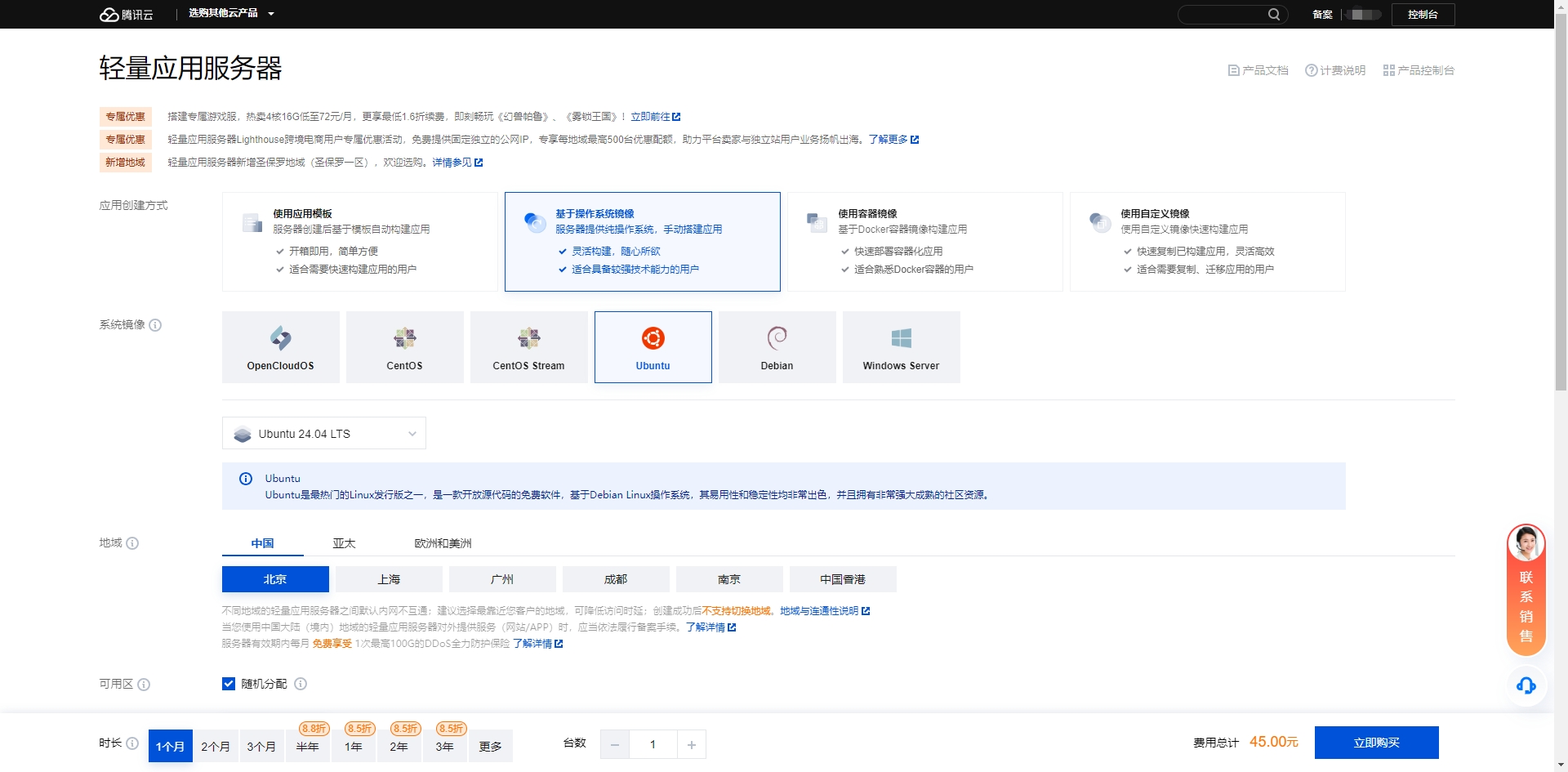Viewport: 1568px width, 772px height.
Task: Select 中国香港 region
Action: point(843,579)
